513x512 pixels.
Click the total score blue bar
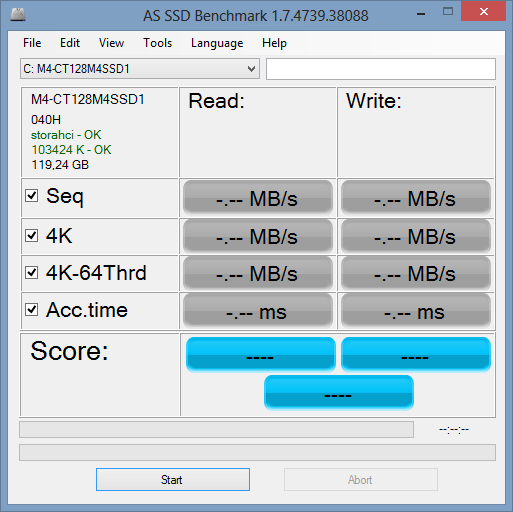339,392
